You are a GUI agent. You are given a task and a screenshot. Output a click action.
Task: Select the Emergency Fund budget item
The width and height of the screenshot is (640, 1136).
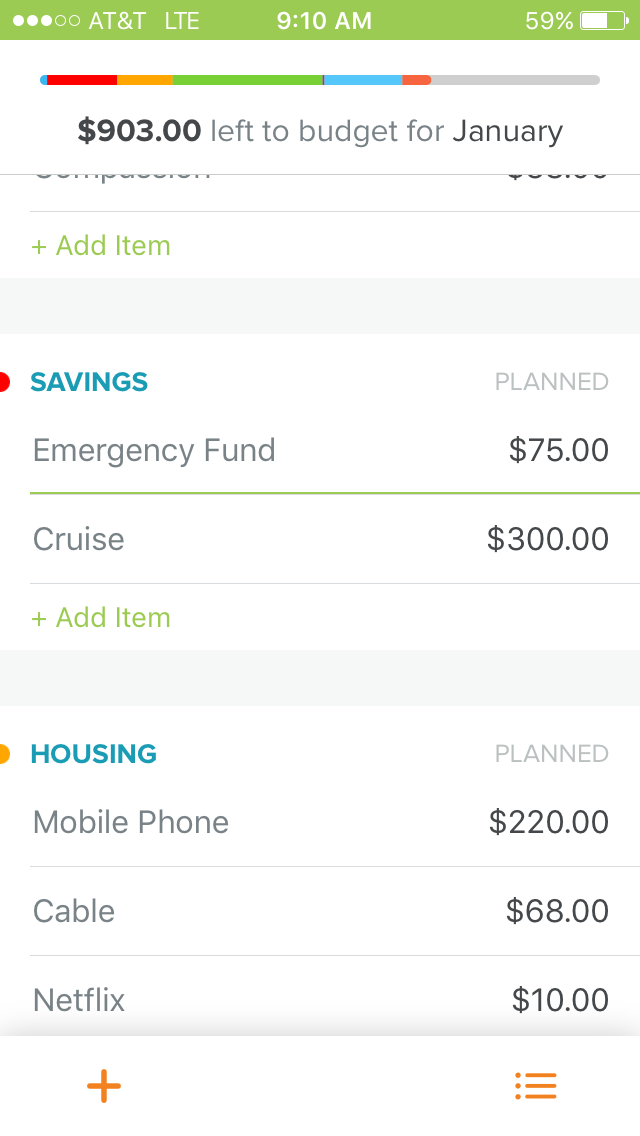click(x=154, y=450)
